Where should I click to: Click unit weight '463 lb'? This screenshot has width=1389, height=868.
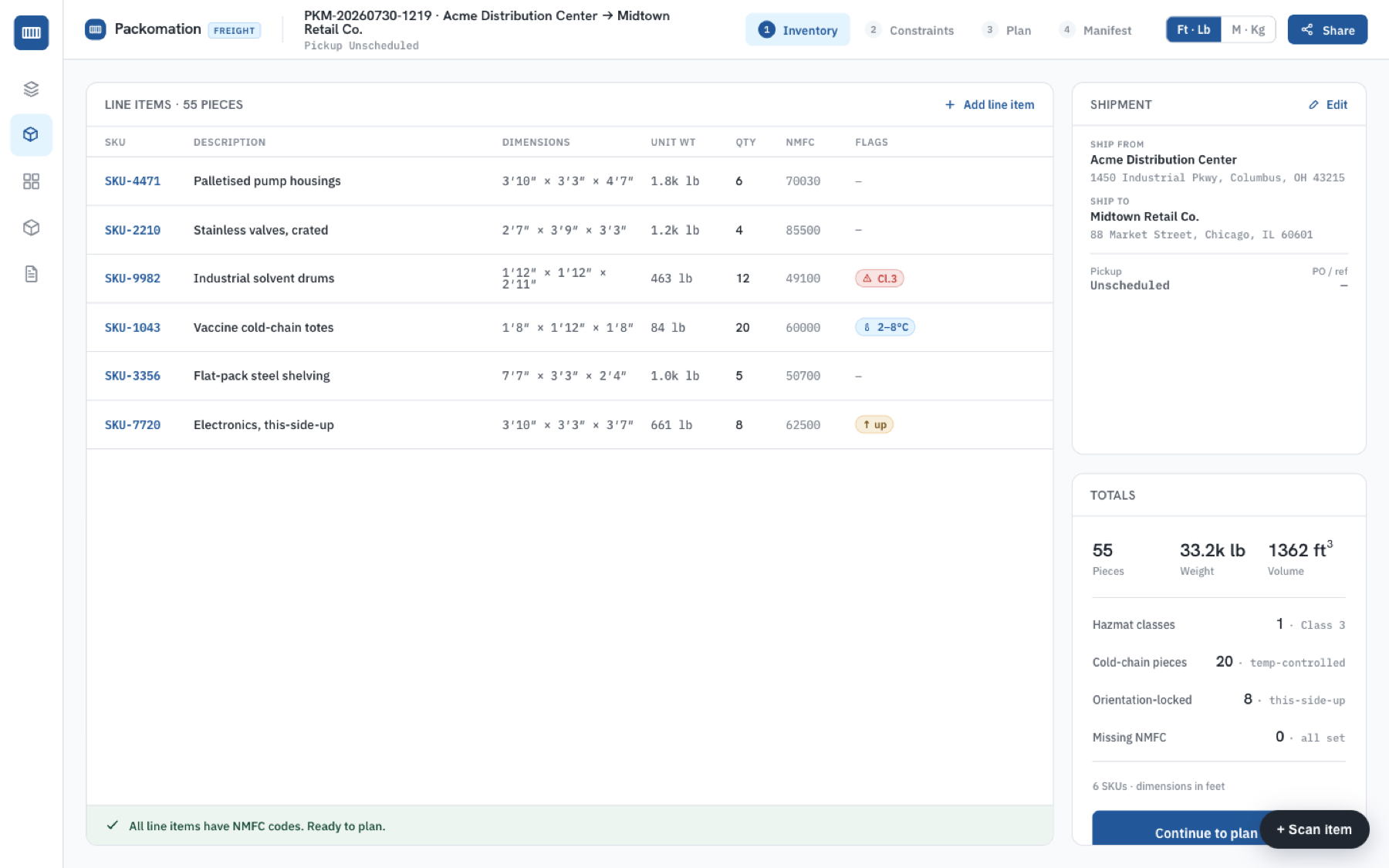point(671,279)
